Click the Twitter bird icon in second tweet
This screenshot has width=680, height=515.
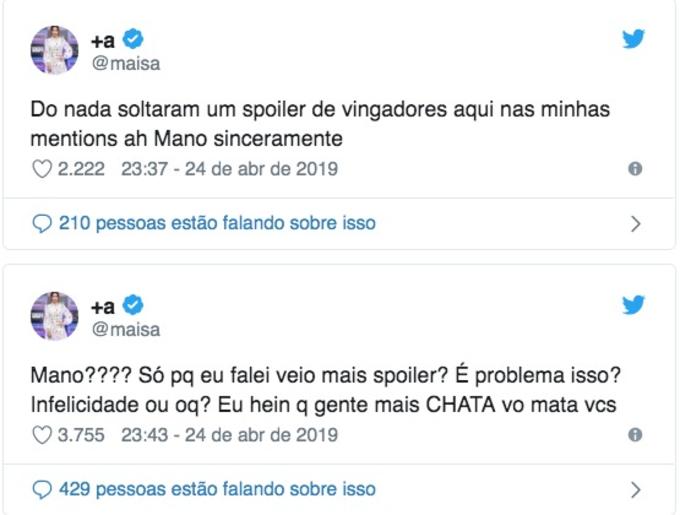click(x=633, y=305)
